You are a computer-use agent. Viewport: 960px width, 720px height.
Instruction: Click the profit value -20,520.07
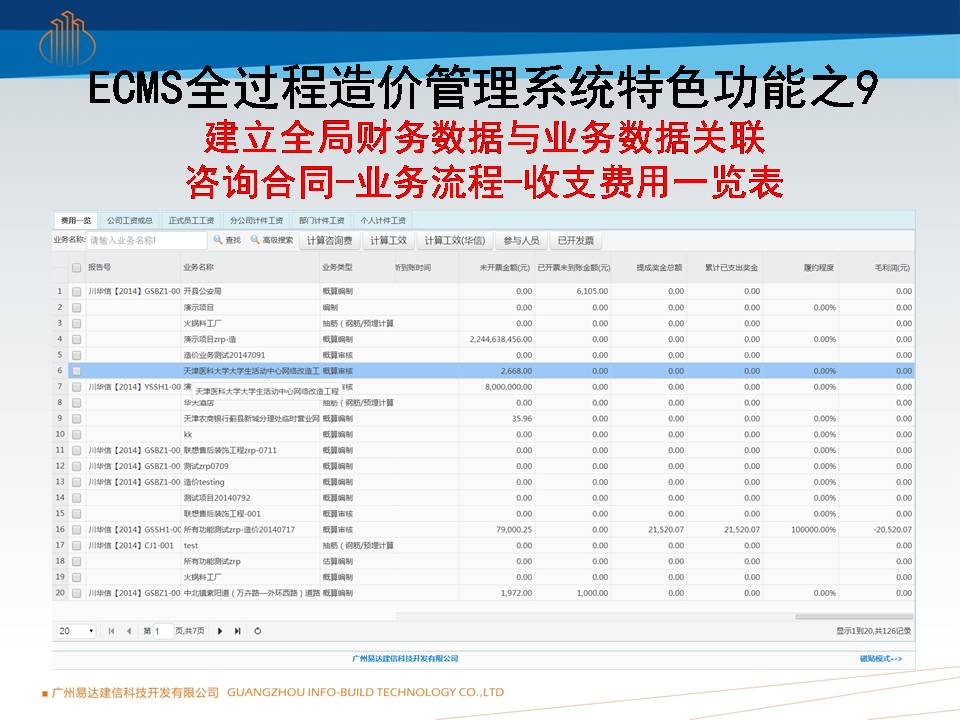[x=893, y=530]
